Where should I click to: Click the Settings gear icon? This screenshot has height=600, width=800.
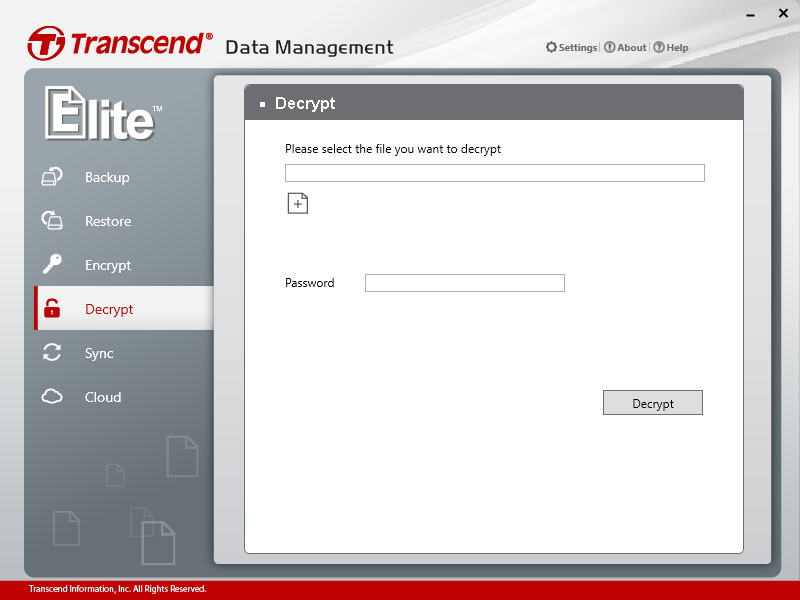(551, 47)
